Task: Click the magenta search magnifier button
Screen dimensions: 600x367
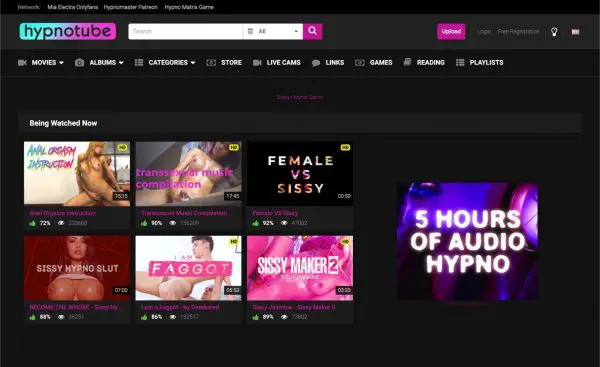Action: [x=313, y=31]
